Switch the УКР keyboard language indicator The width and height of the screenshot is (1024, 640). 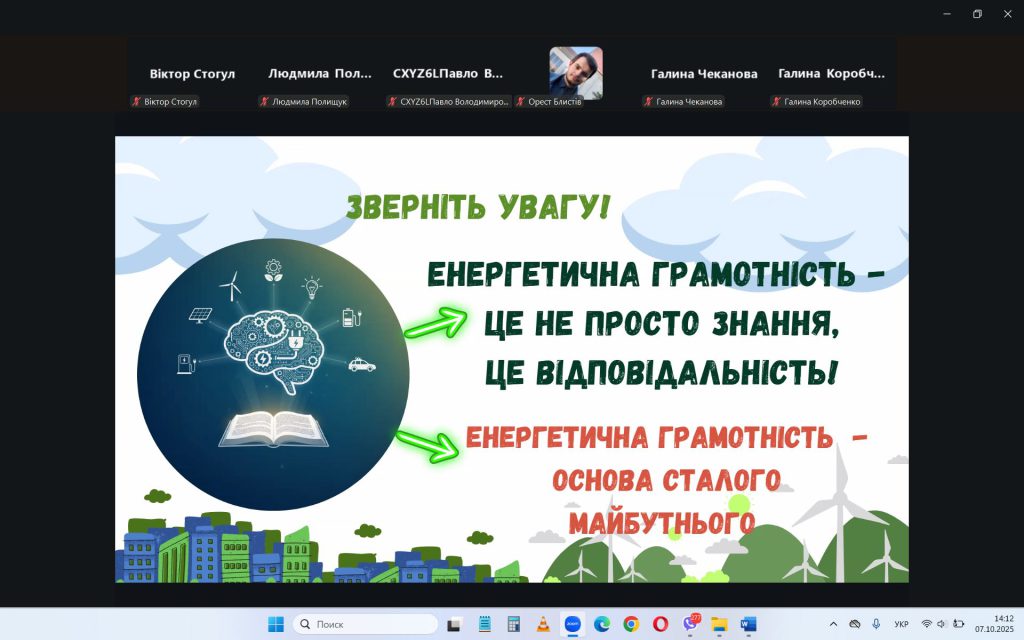[x=901, y=624]
